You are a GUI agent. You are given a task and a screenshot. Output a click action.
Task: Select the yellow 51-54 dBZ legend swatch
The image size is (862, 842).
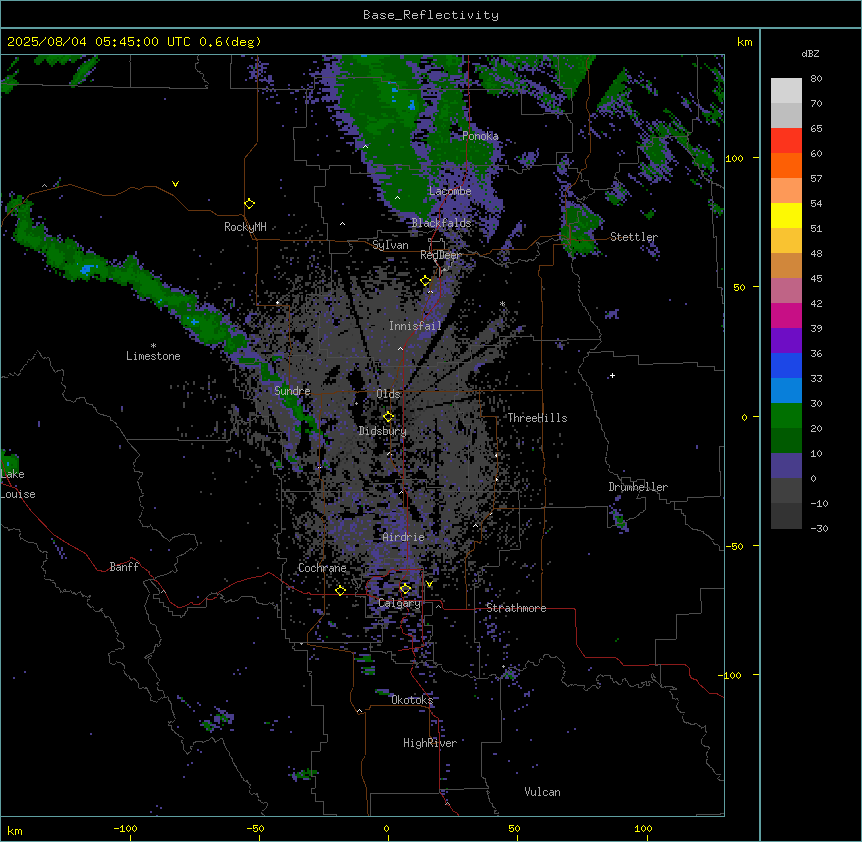(x=786, y=215)
